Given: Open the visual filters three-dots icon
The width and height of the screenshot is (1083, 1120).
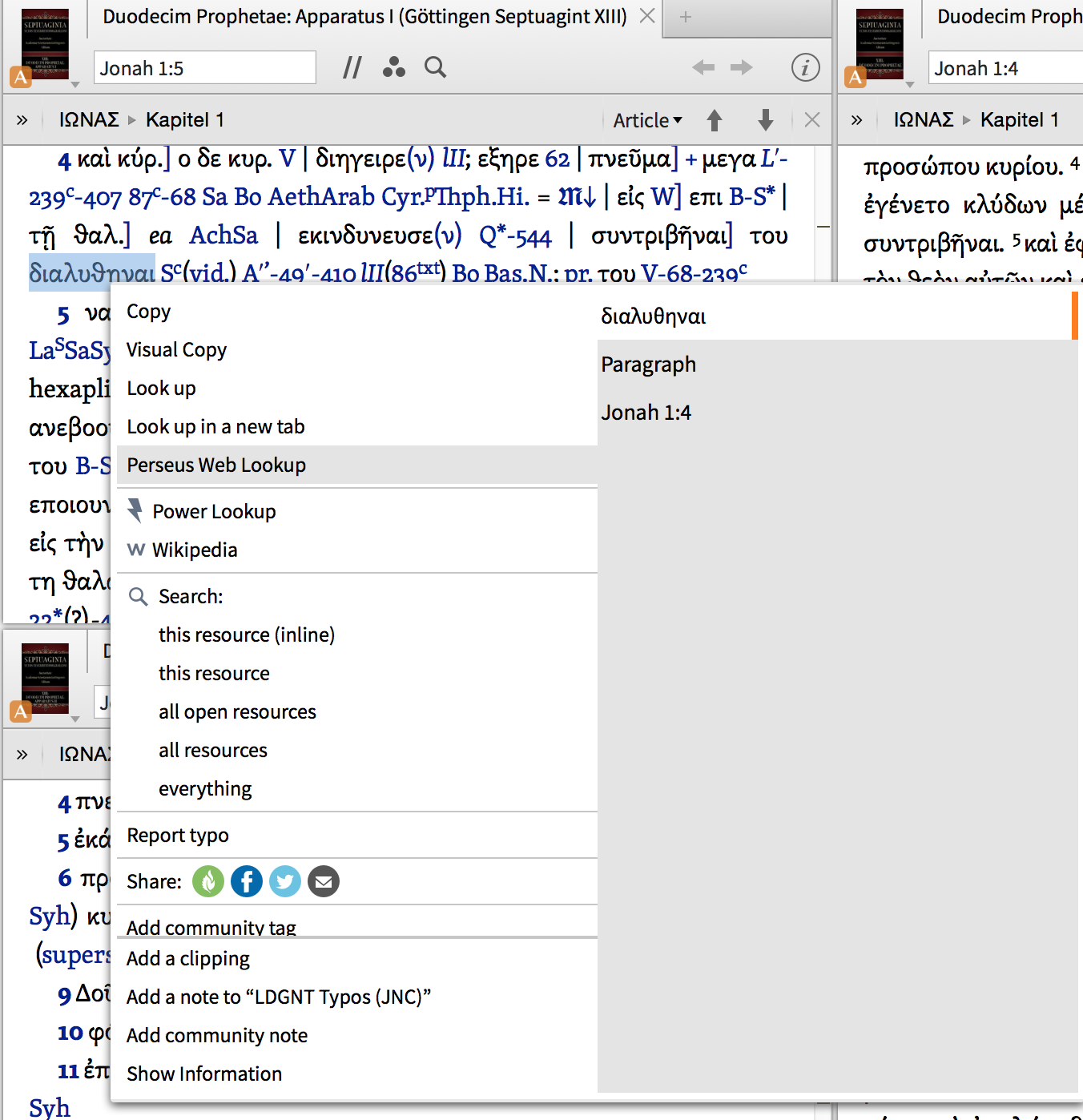Looking at the screenshot, I should (x=393, y=68).
